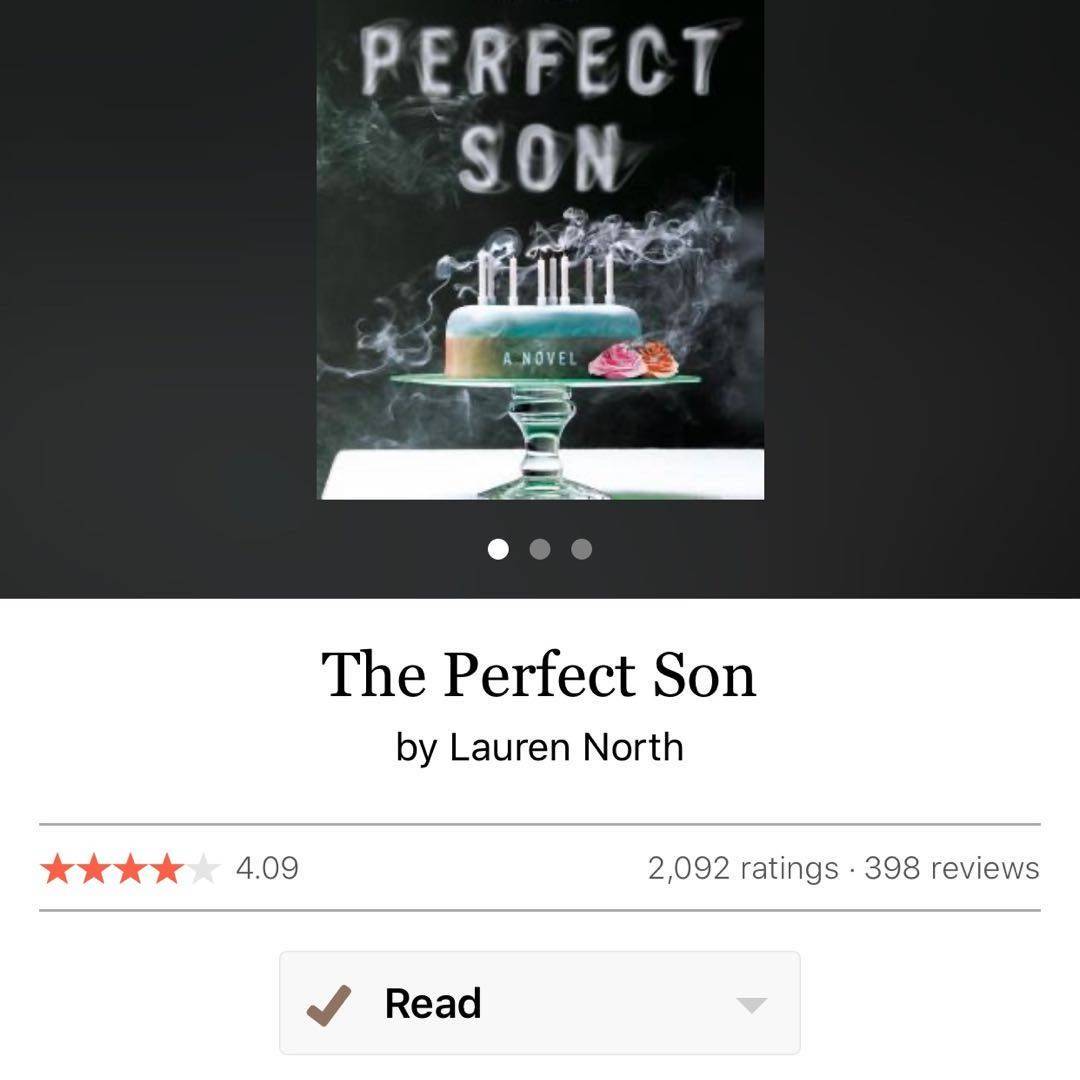Open author Lauren North's page
Screen dimensions: 1080x1080
point(566,747)
